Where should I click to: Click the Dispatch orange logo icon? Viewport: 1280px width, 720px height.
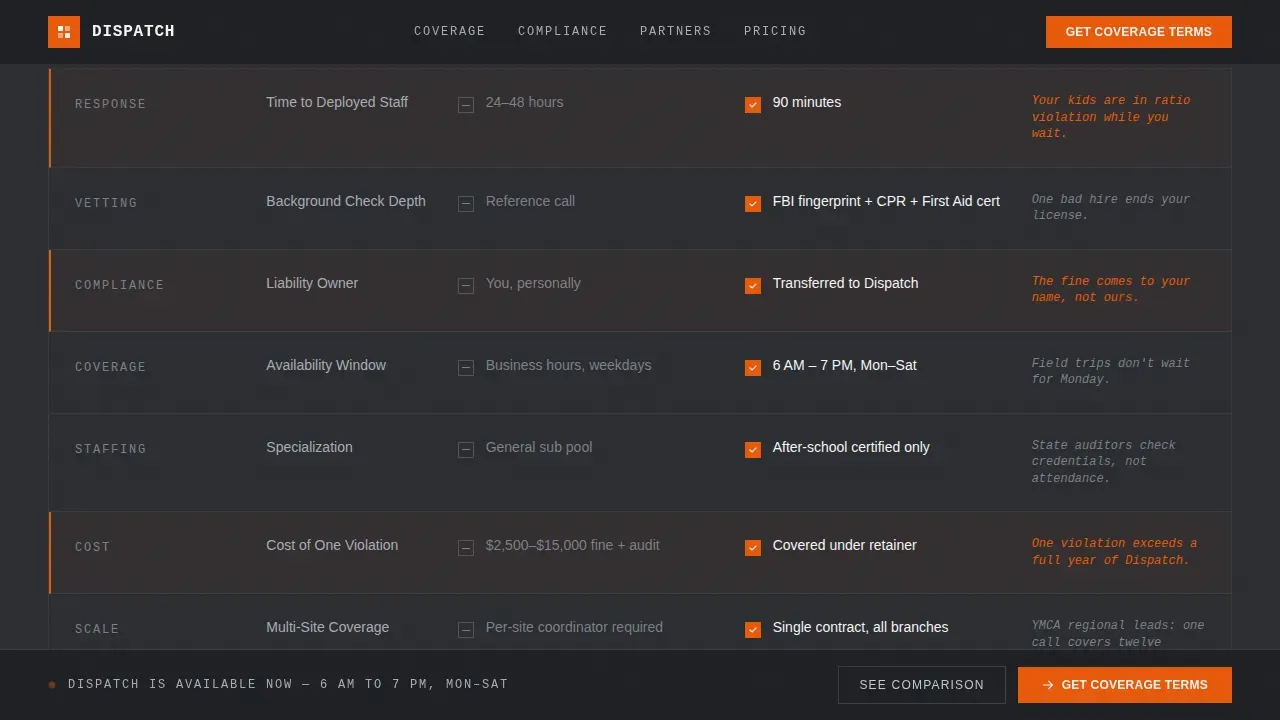[64, 32]
